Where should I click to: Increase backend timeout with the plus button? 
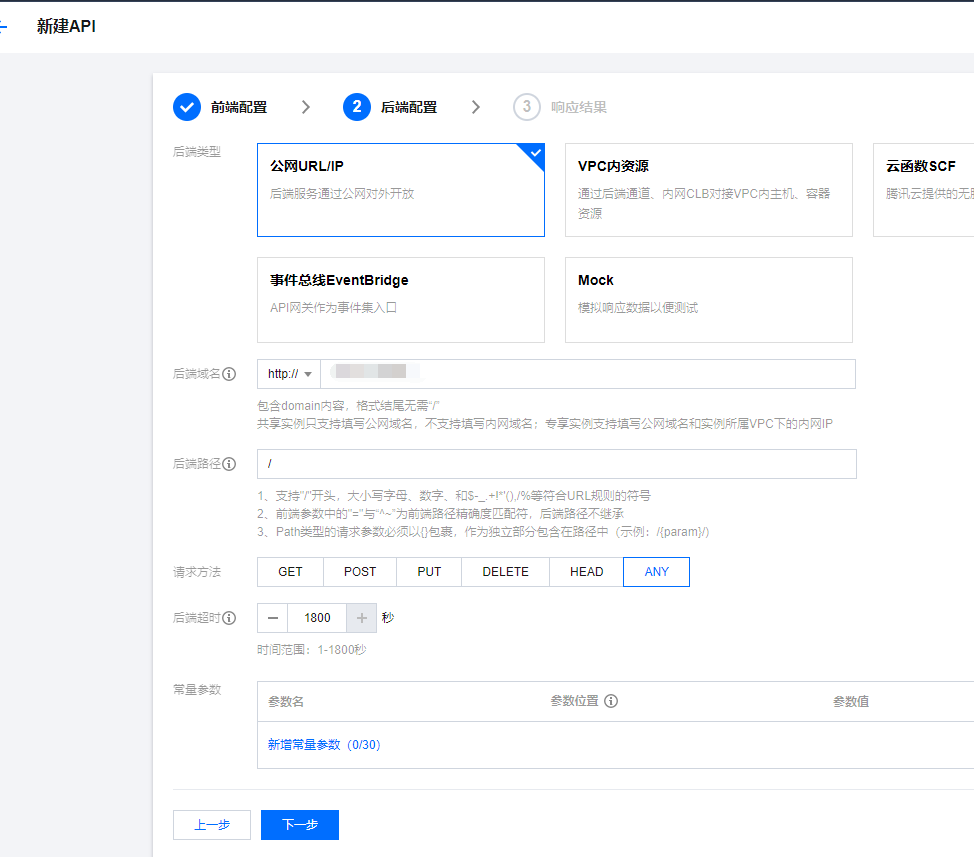(x=362, y=618)
